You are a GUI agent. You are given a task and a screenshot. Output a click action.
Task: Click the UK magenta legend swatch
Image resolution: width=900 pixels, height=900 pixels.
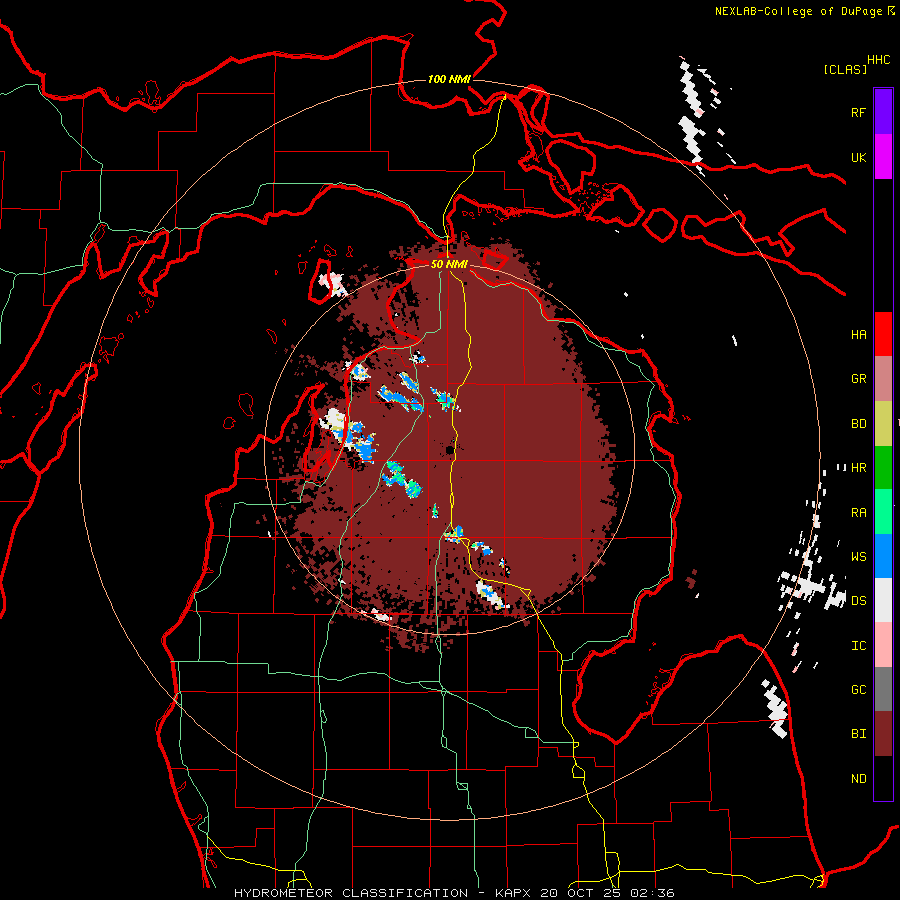pos(883,157)
